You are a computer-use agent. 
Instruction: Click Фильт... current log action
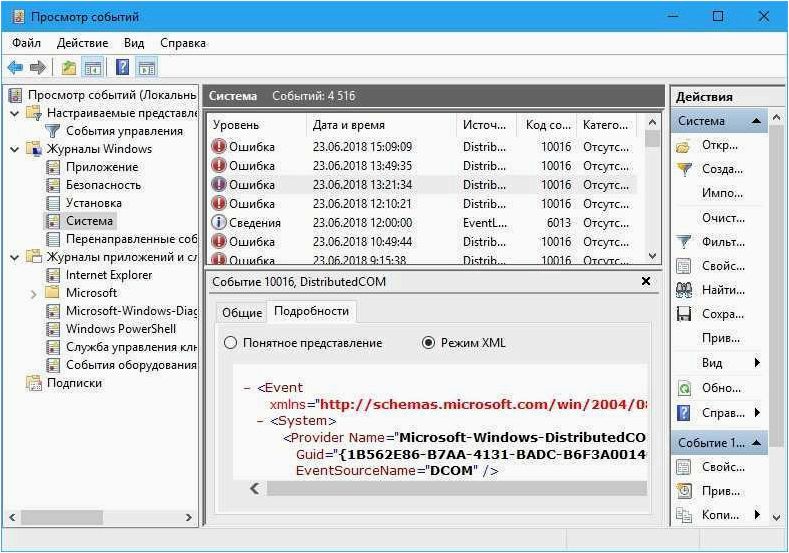[x=720, y=242]
